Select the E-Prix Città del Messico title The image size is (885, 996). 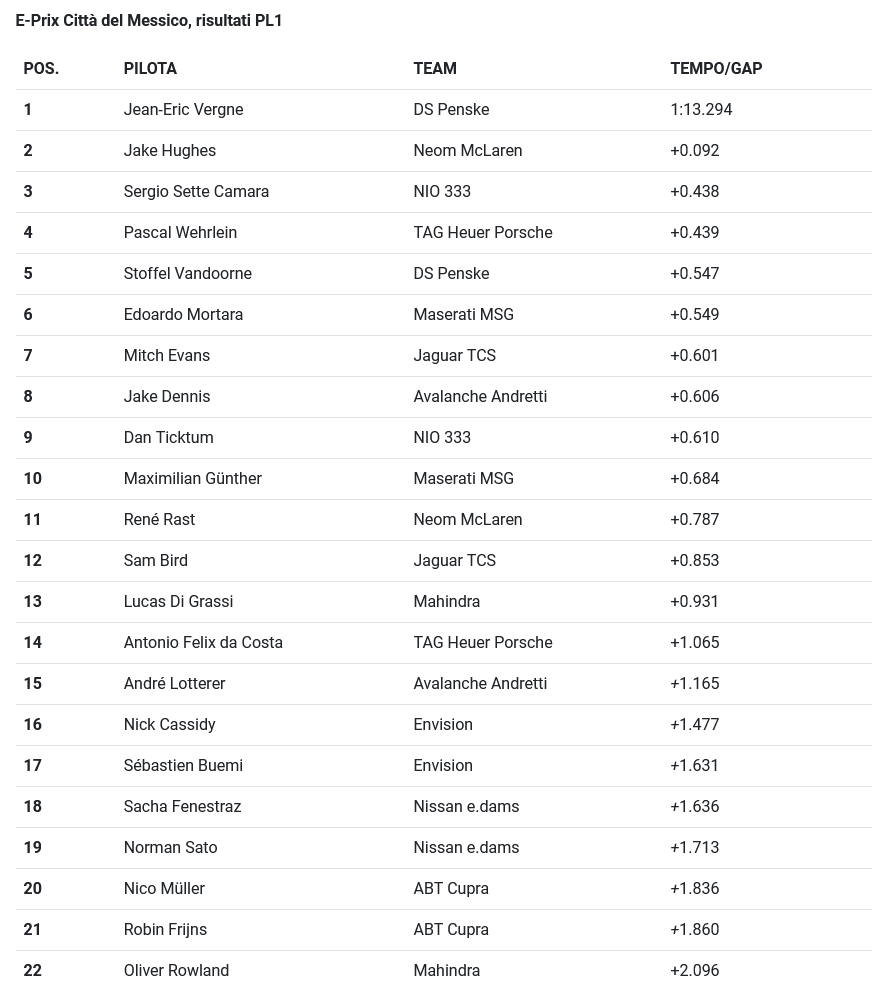(149, 20)
